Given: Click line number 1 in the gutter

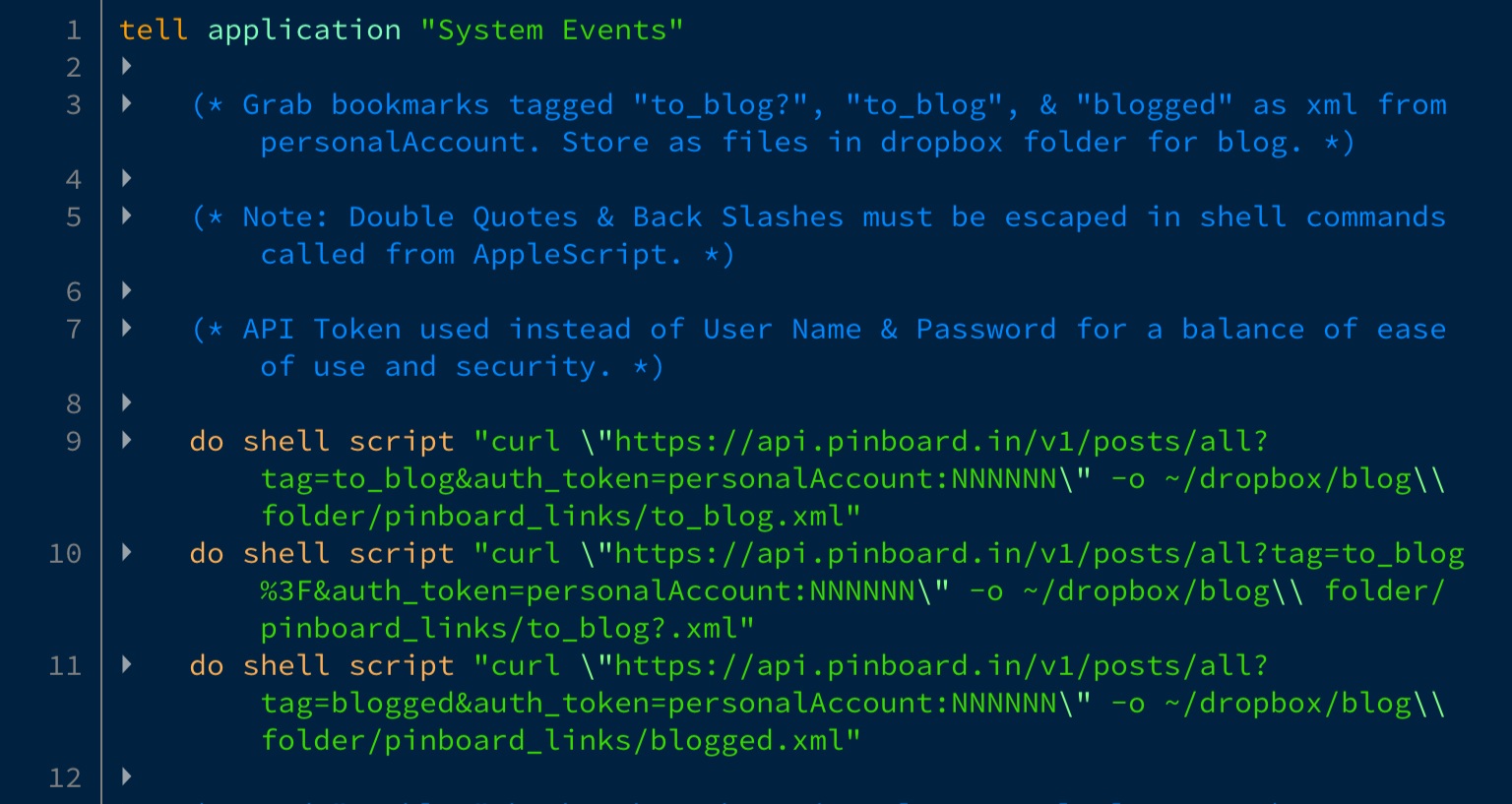Looking at the screenshot, I should pyautogui.click(x=74, y=31).
